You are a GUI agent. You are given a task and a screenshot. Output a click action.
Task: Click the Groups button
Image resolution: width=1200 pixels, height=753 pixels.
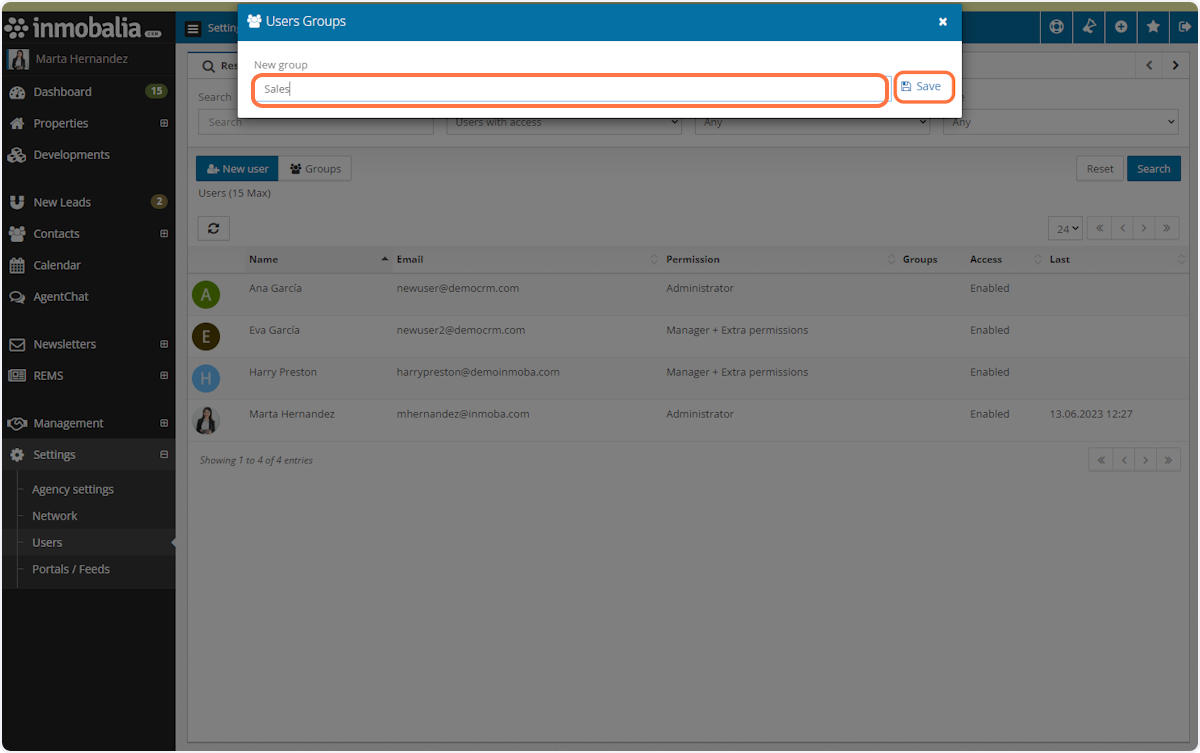(x=315, y=169)
